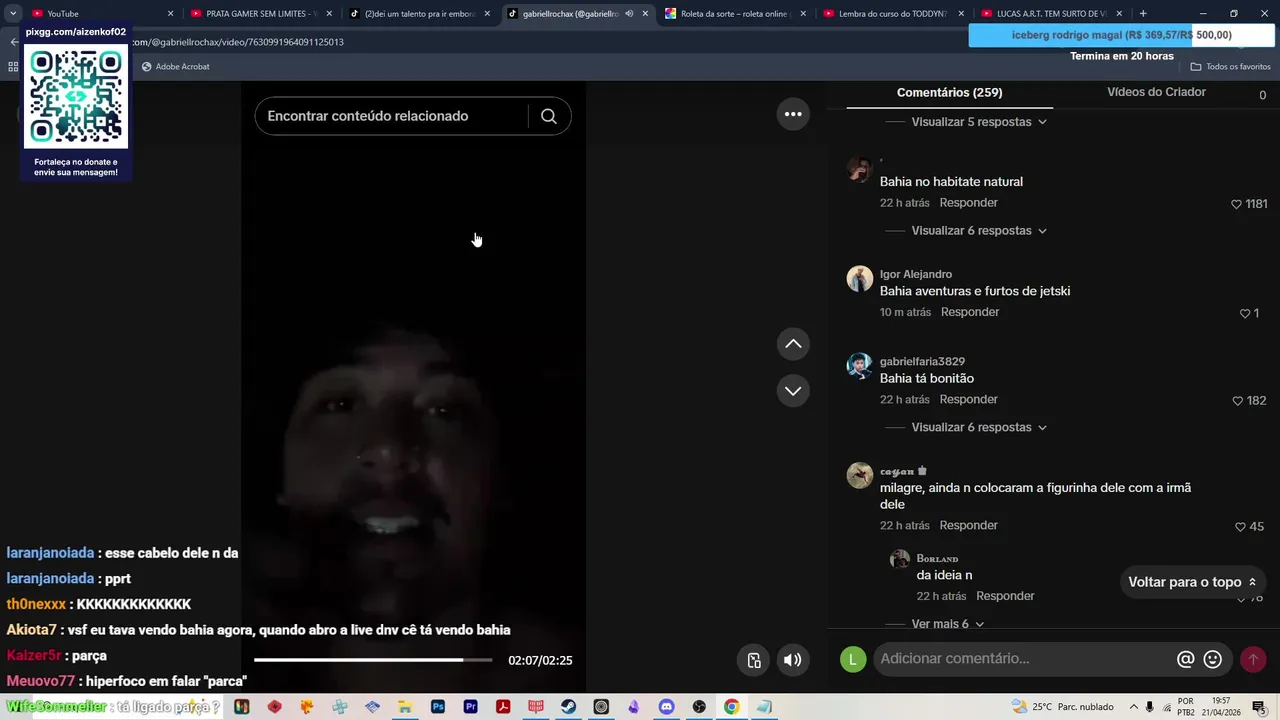1280x720 pixels.
Task: Toggle the auto-scroll button beside the volume
Action: (754, 660)
